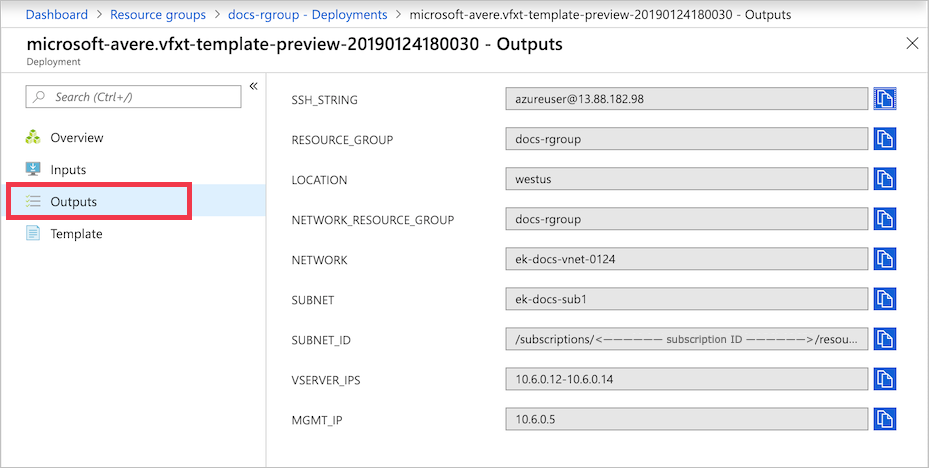Viewport: 929px width, 468px height.
Task: Open the Overview menu item
Action: pos(133,137)
